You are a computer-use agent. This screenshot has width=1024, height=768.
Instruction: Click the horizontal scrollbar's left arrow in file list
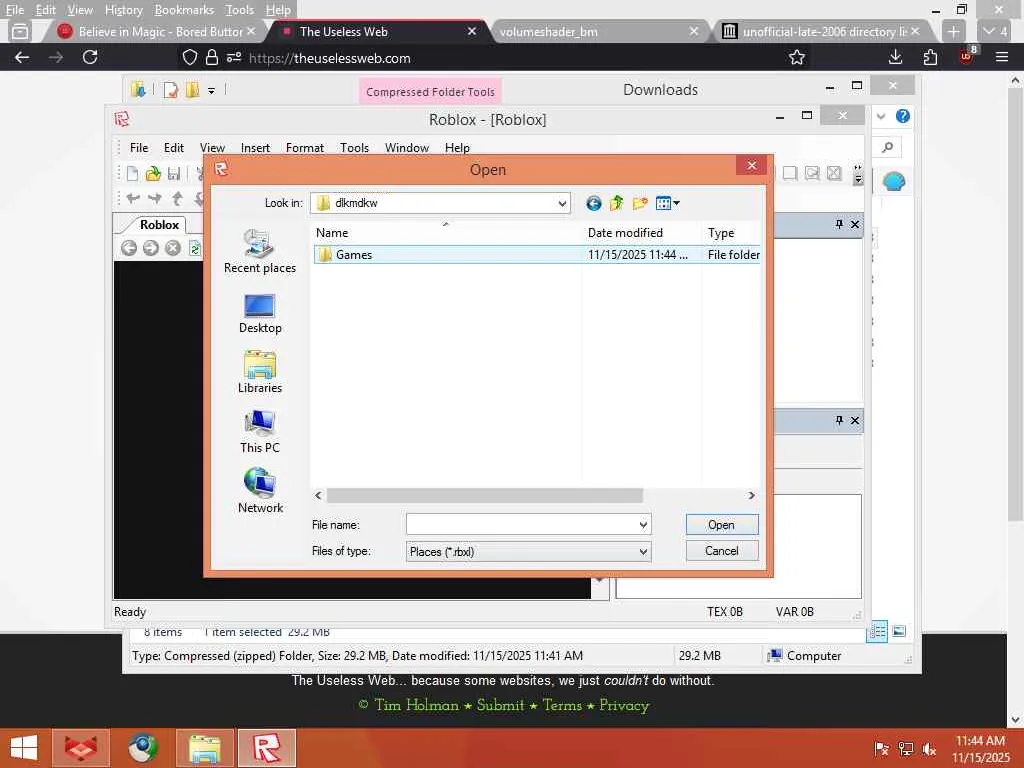[x=318, y=496]
